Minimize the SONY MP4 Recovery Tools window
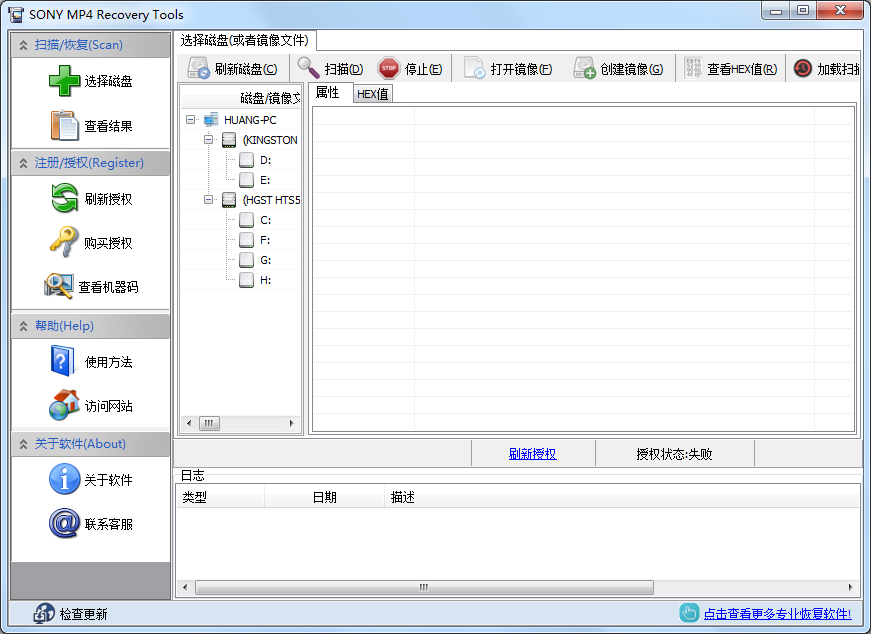The image size is (871, 634). pyautogui.click(x=776, y=10)
